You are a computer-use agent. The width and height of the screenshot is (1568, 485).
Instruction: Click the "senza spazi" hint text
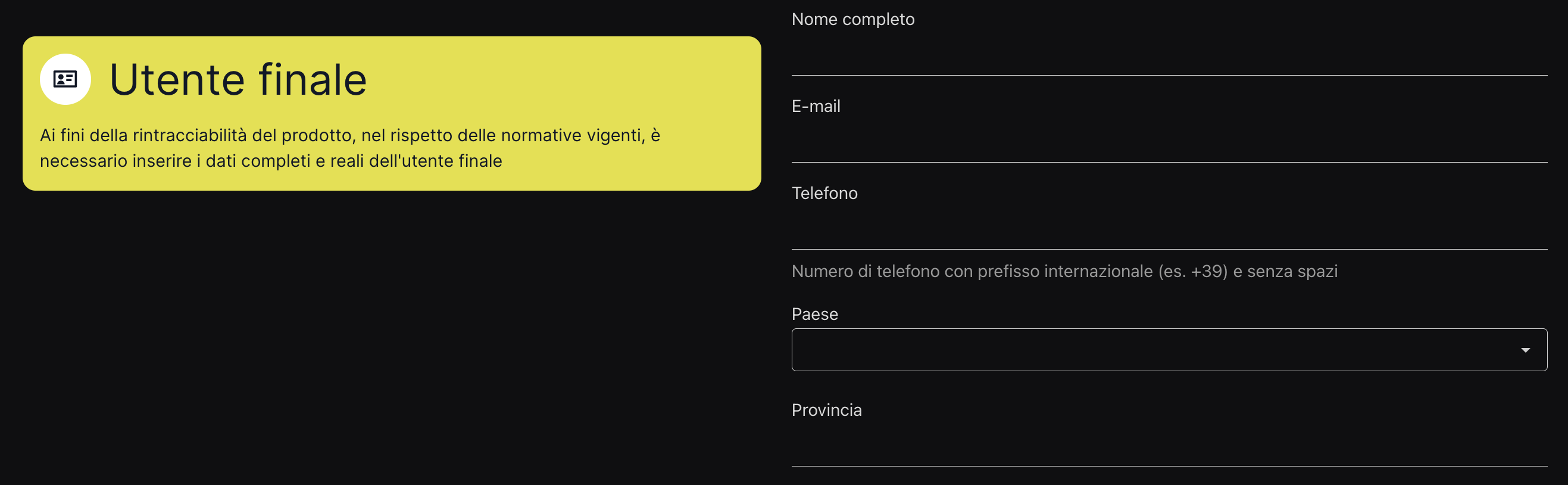tap(1292, 272)
